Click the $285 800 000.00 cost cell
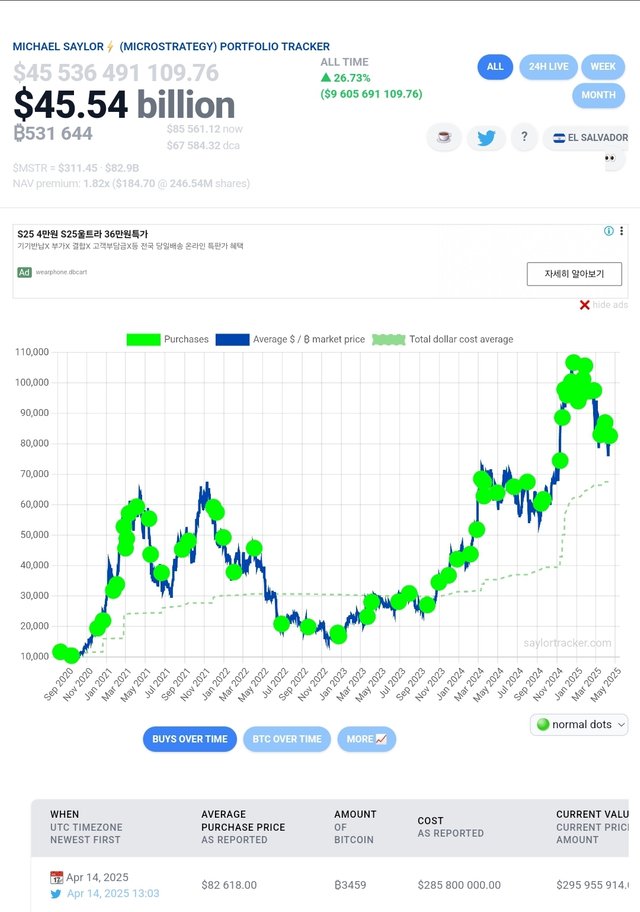The image size is (640, 912). 459,885
